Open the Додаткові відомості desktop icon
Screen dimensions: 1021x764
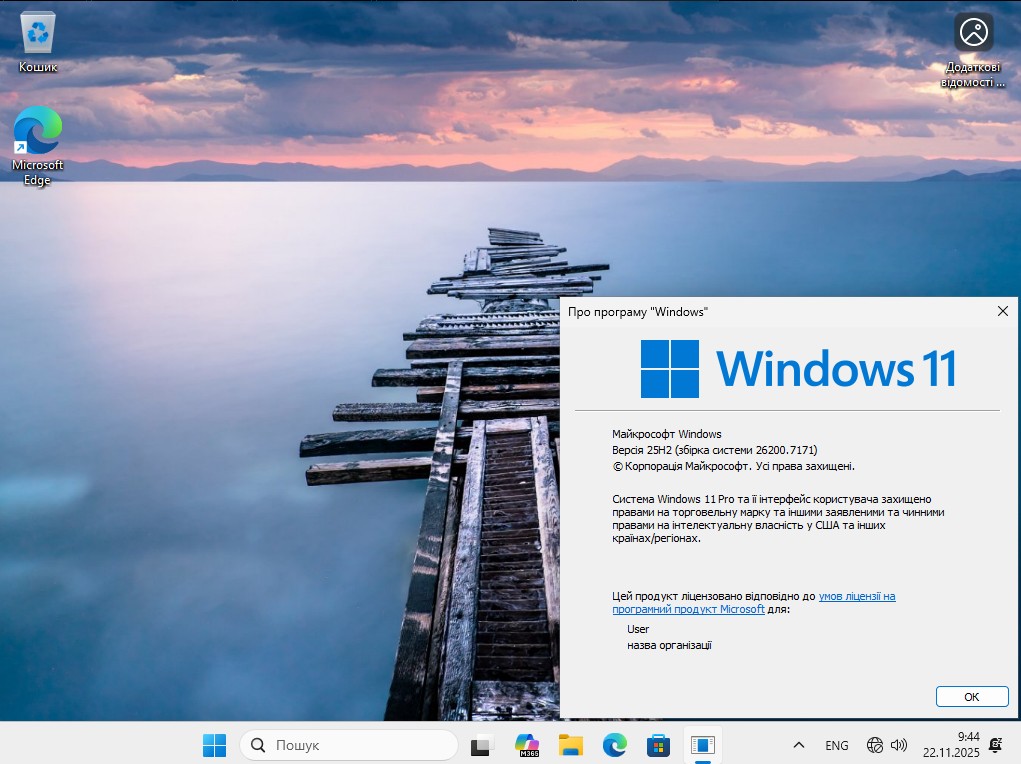[973, 51]
